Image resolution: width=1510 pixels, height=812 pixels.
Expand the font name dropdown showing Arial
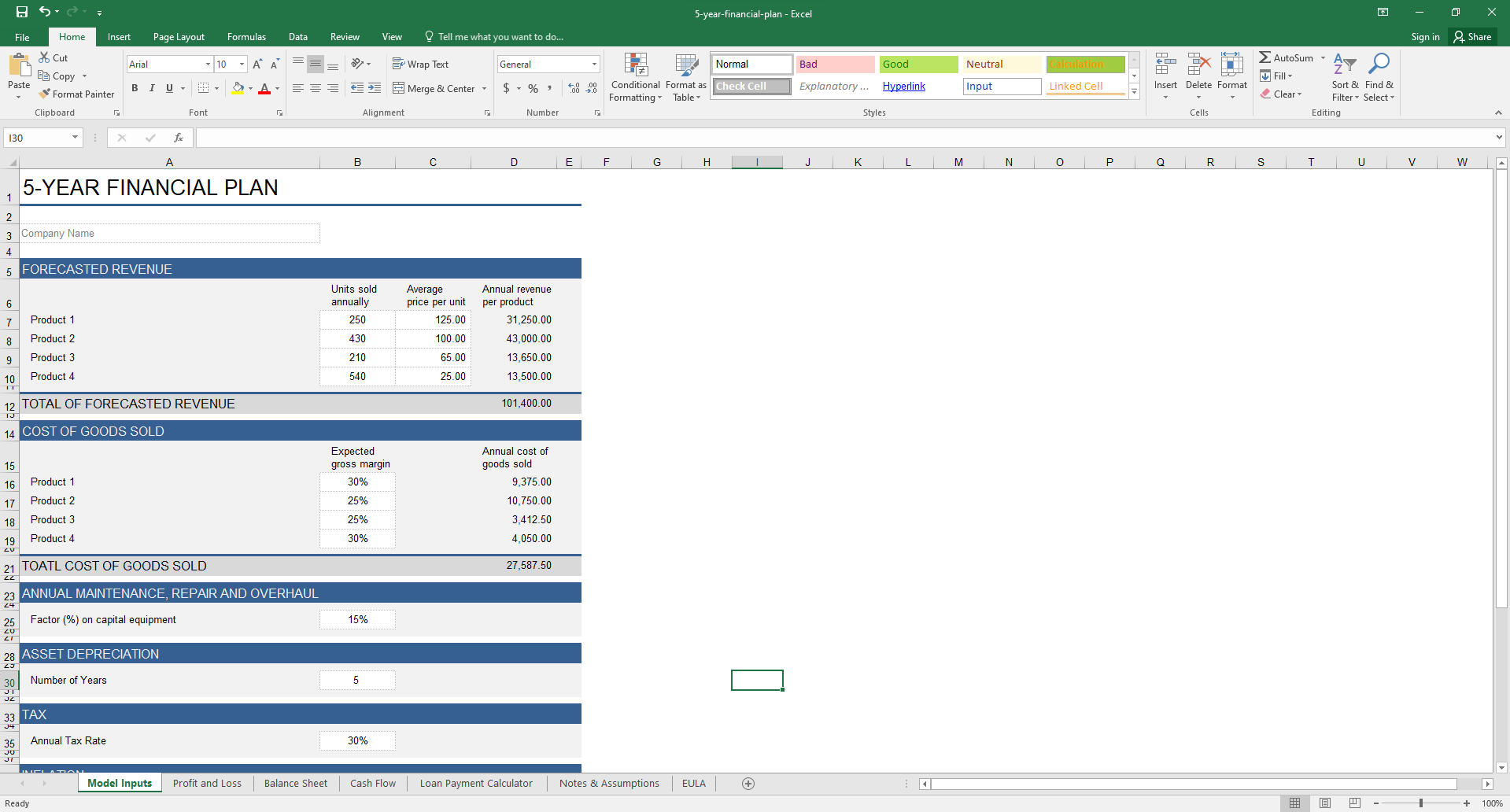(208, 65)
